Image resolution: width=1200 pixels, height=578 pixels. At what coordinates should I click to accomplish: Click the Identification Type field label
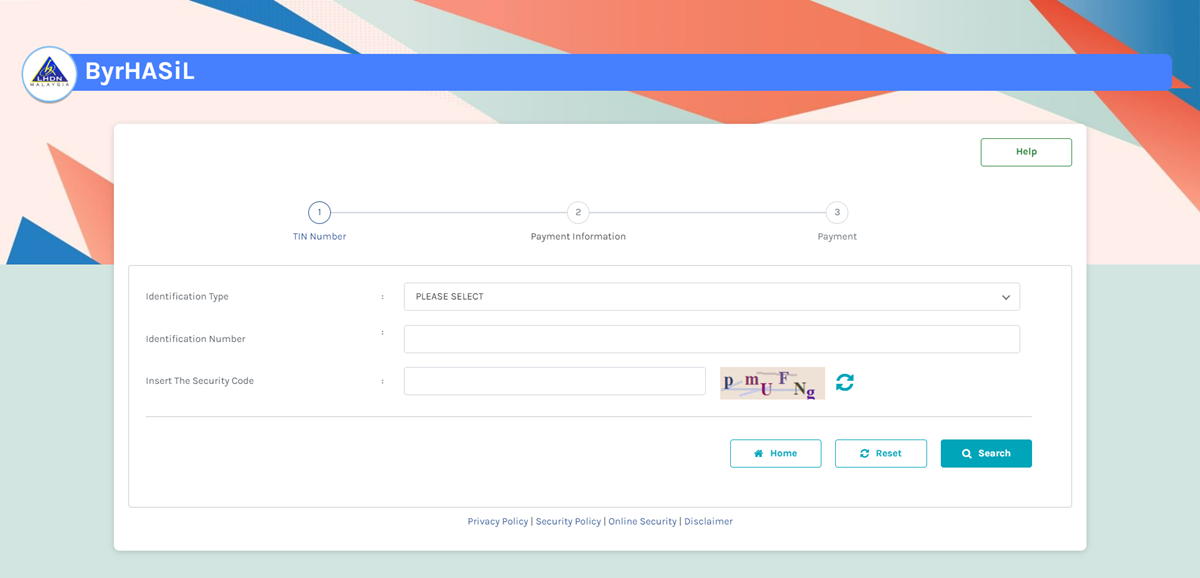187,297
